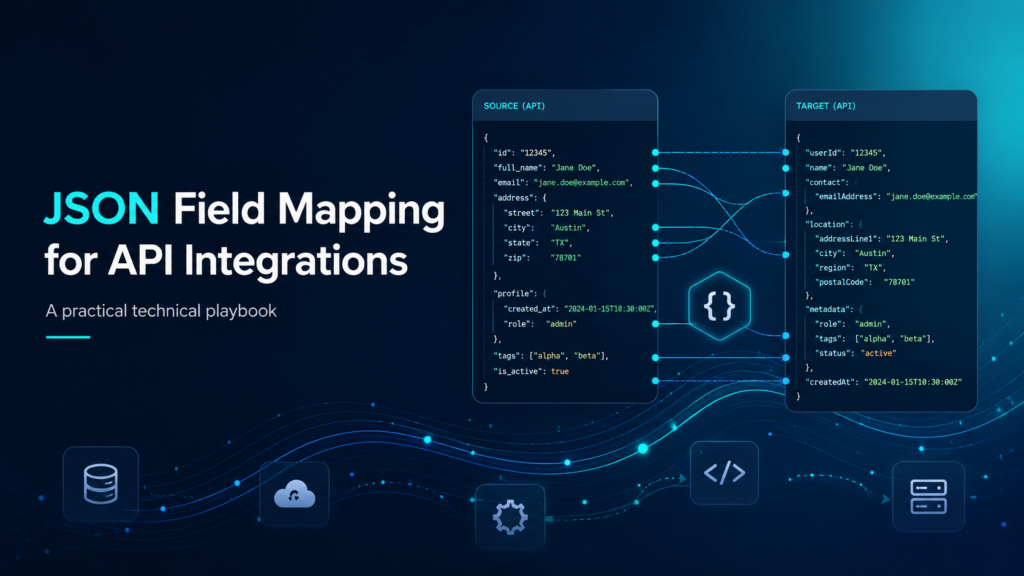Select the "created_at" source line
Viewport: 1024px width, 576px height.
579,309
